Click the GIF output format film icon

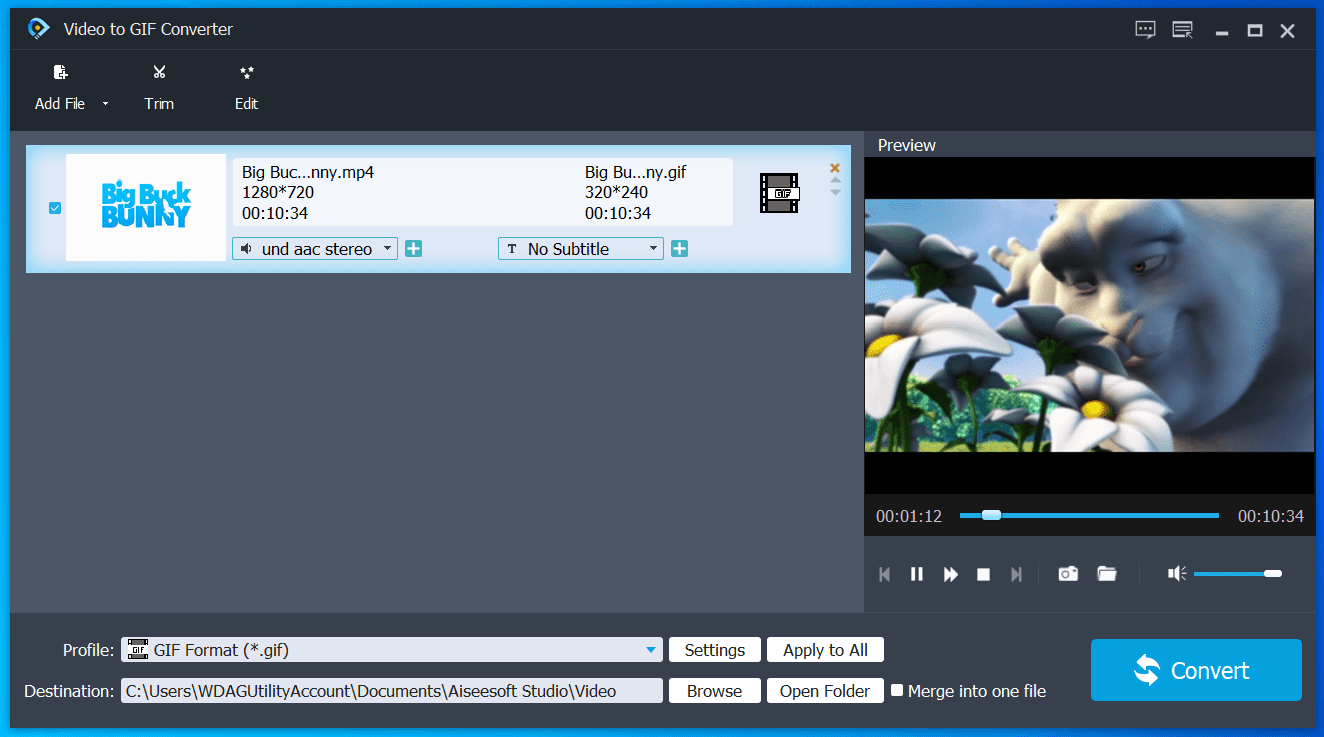pos(779,193)
